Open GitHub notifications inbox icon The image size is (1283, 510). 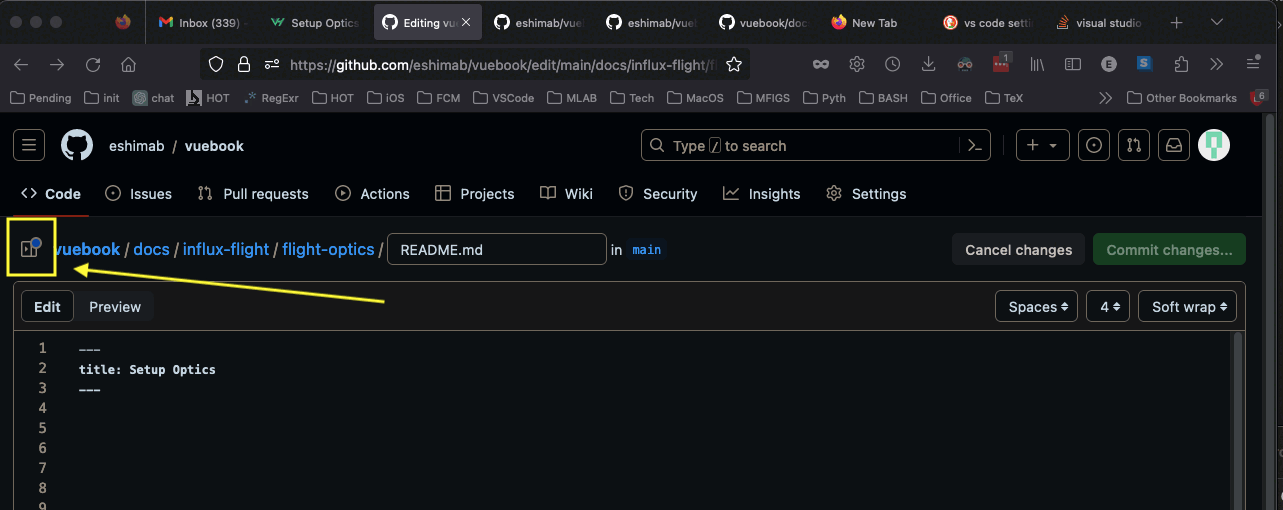point(1175,145)
